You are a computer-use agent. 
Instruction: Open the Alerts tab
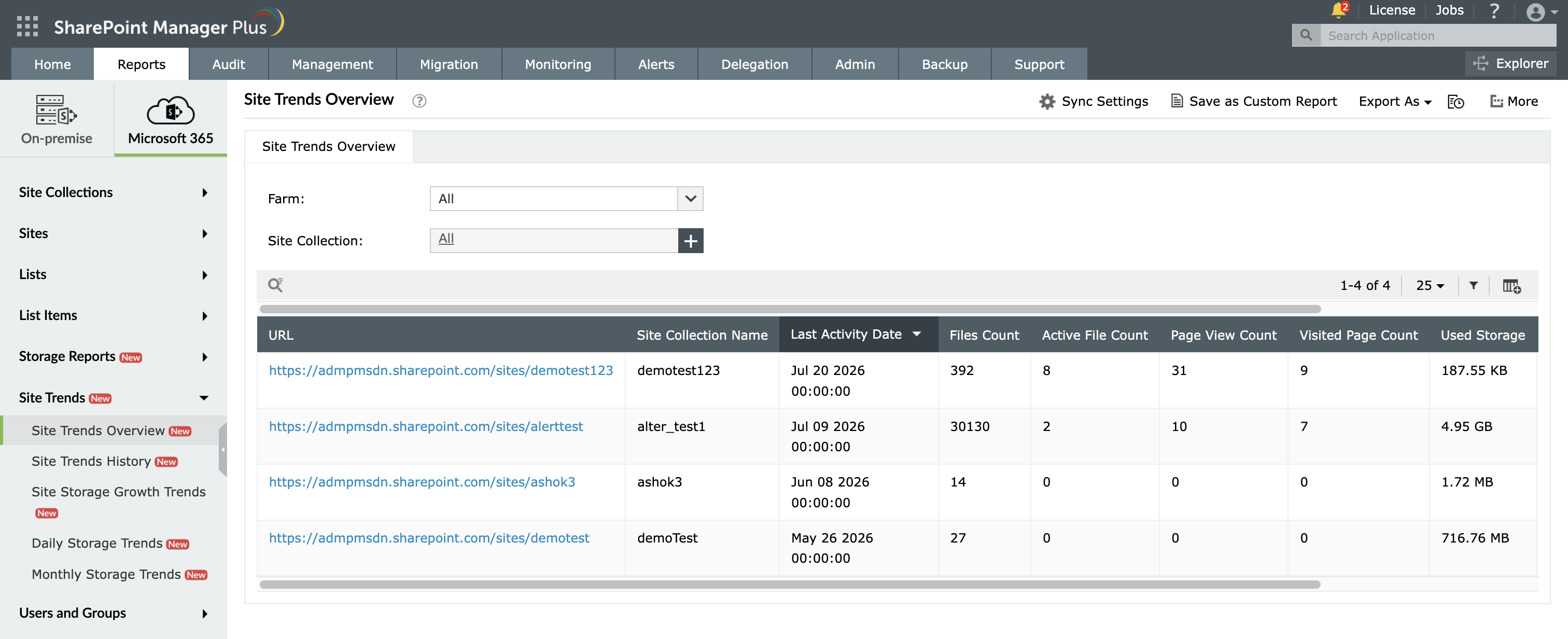point(656,64)
